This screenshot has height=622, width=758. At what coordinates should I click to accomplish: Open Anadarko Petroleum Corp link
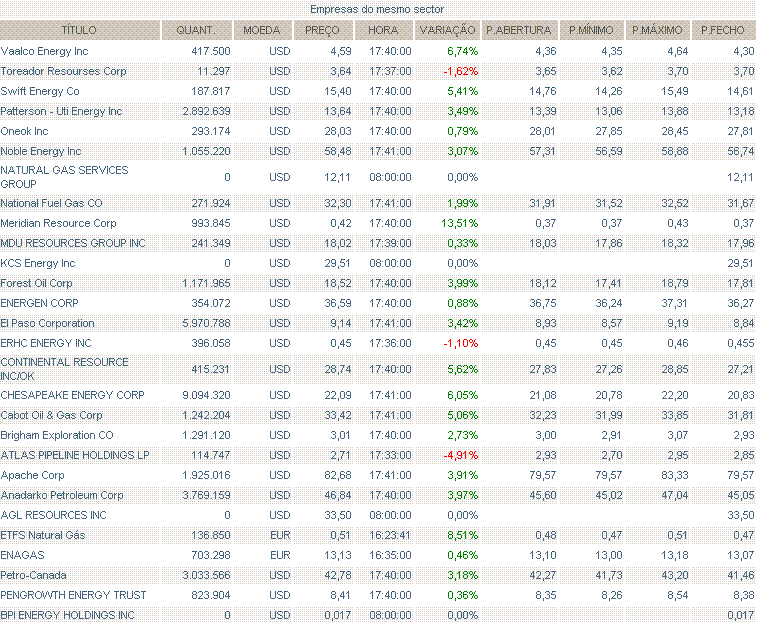point(62,495)
